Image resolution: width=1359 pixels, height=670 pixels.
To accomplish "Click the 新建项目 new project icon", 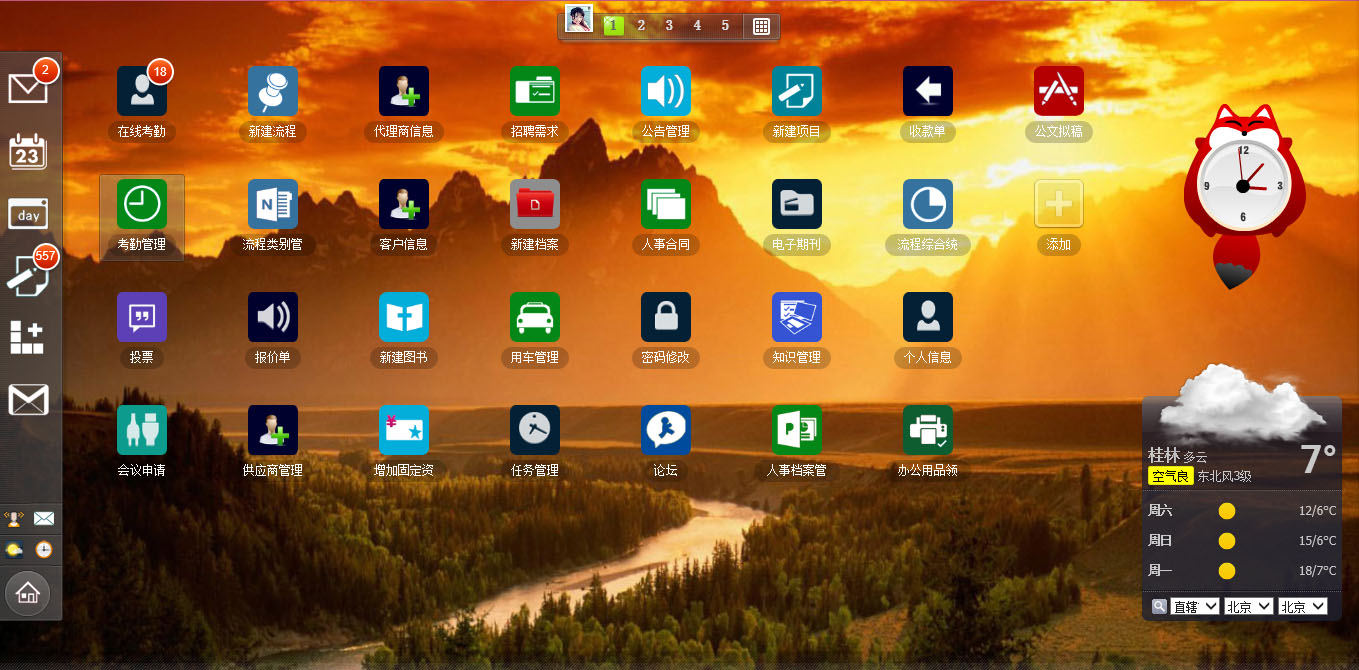I will point(797,91).
